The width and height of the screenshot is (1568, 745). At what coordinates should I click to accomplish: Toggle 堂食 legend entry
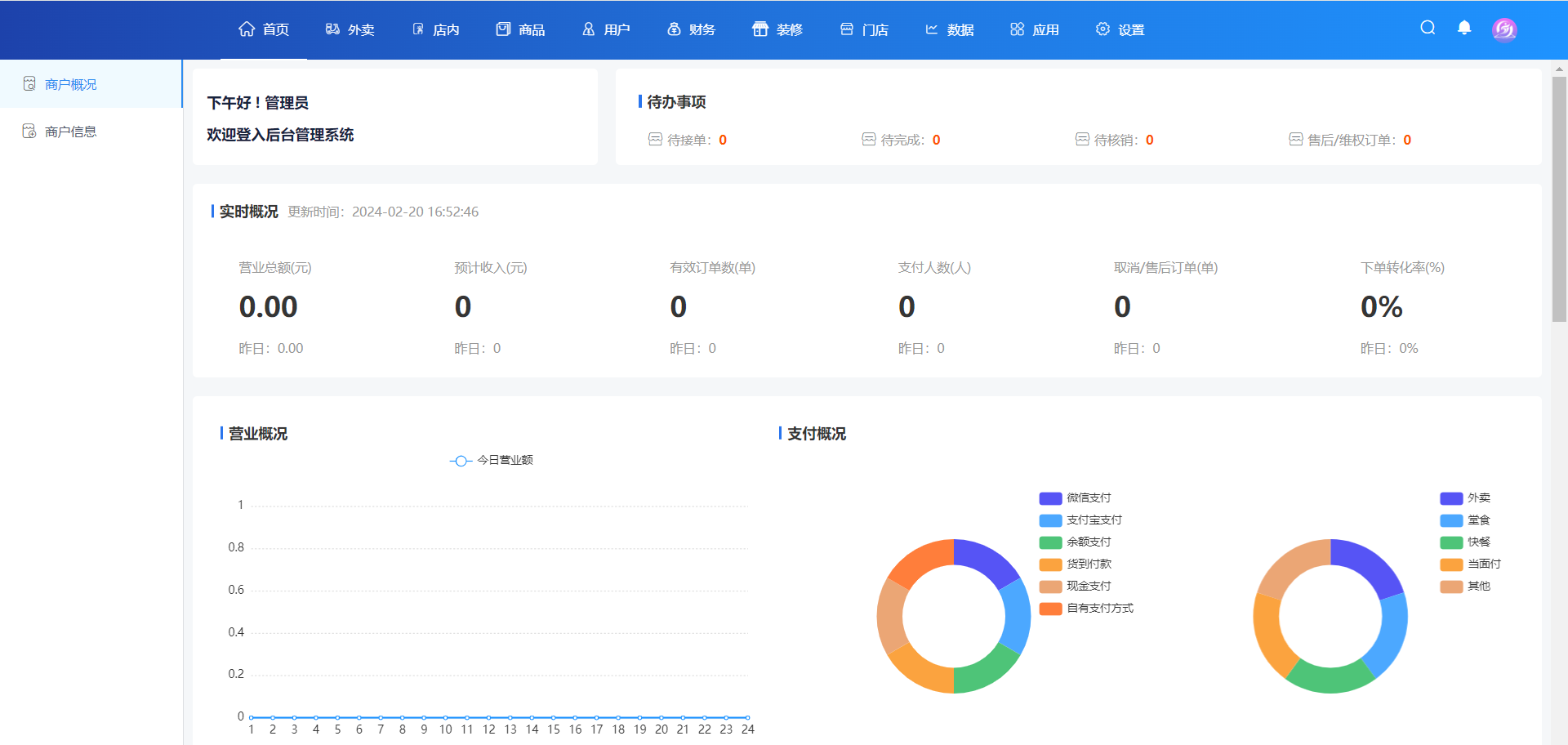pyautogui.click(x=1465, y=520)
